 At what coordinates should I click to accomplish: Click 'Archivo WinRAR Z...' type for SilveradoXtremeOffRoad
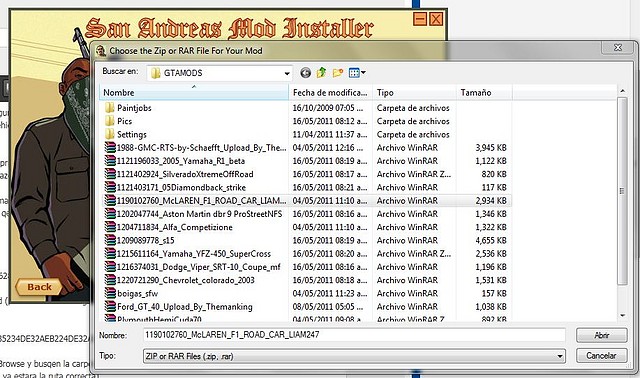tap(414, 174)
